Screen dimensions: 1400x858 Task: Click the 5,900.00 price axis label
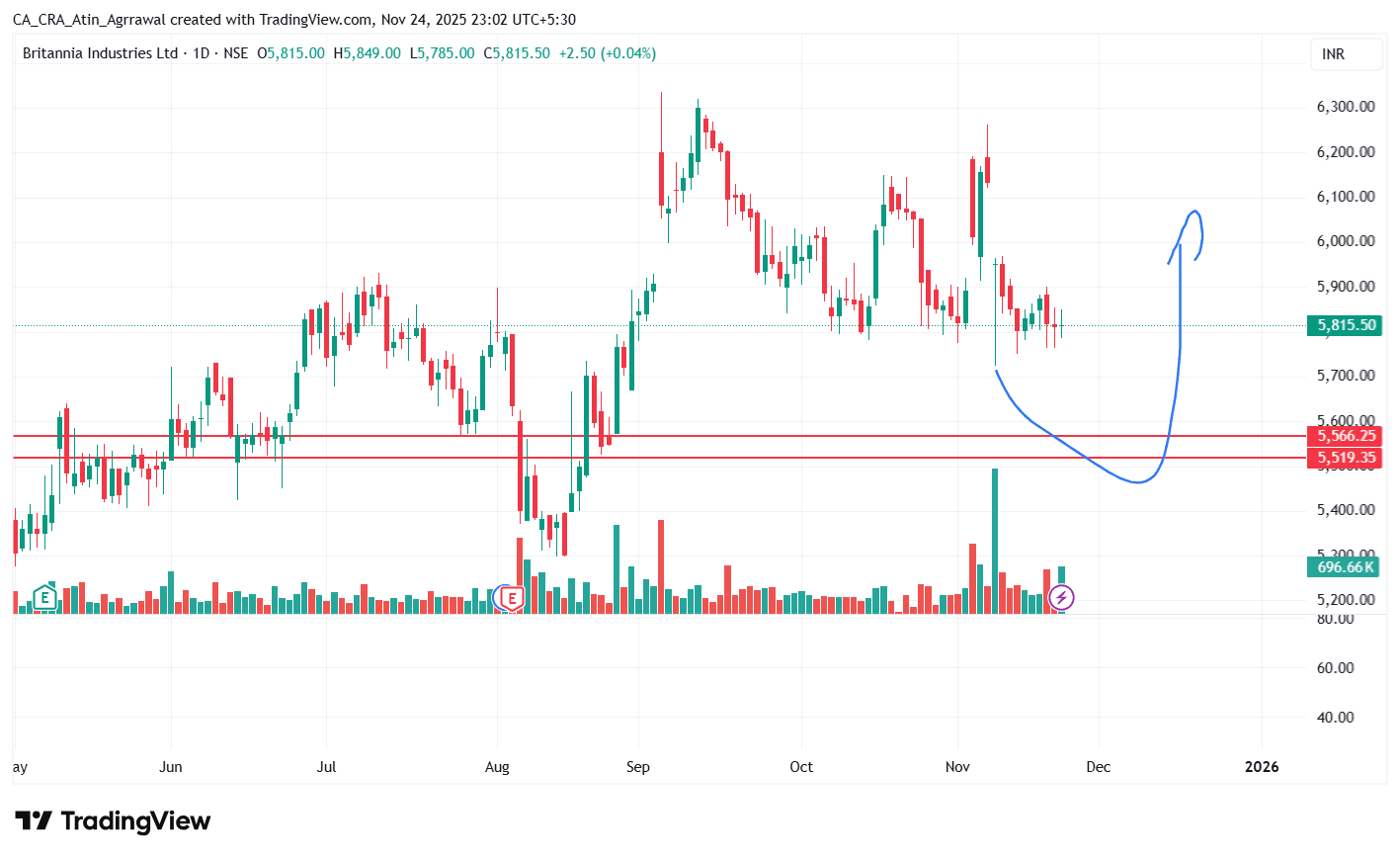pos(1346,287)
